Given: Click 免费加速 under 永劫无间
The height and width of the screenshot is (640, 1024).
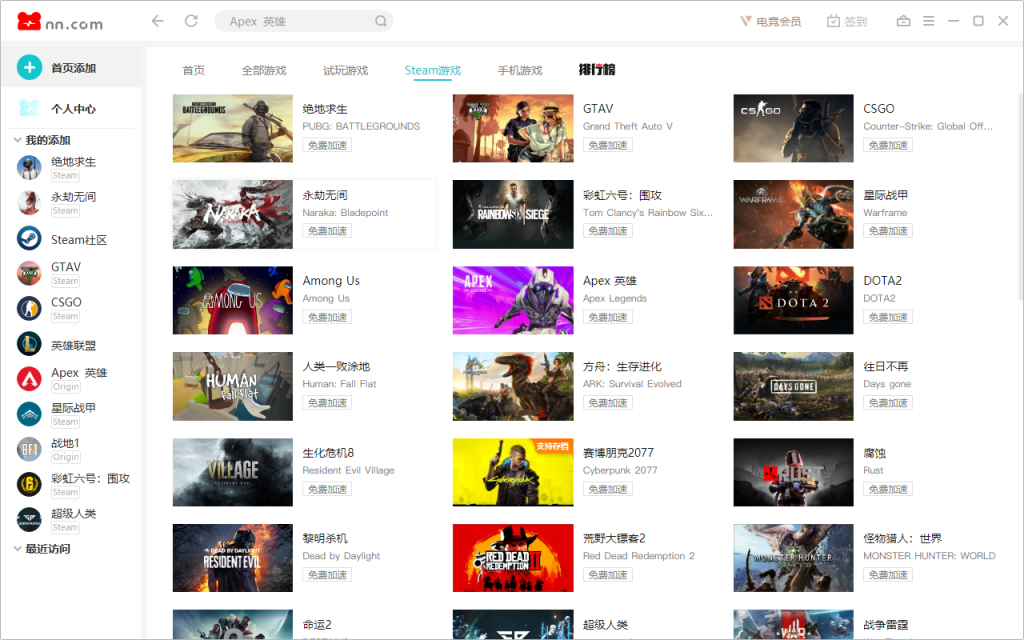Looking at the screenshot, I should pos(327,231).
